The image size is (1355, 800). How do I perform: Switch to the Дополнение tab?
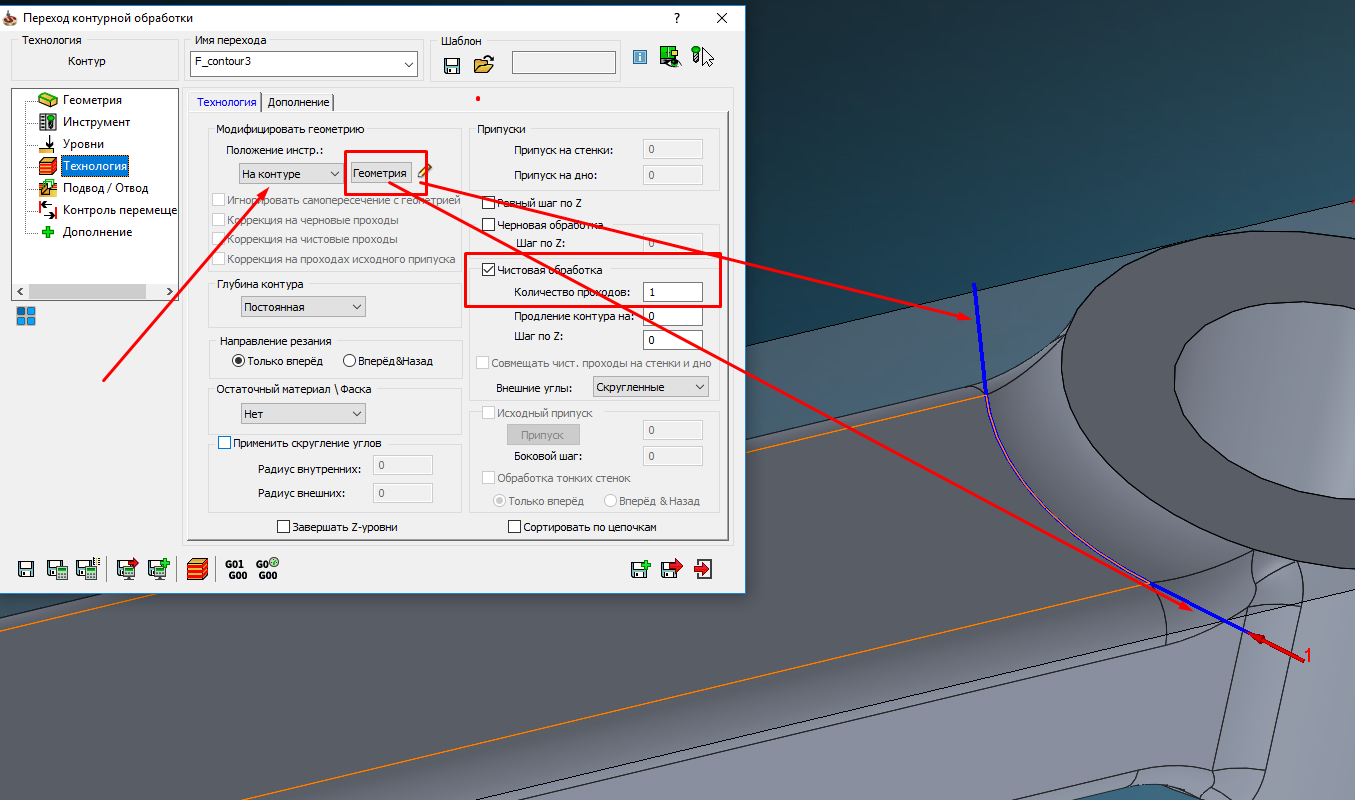pyautogui.click(x=298, y=102)
